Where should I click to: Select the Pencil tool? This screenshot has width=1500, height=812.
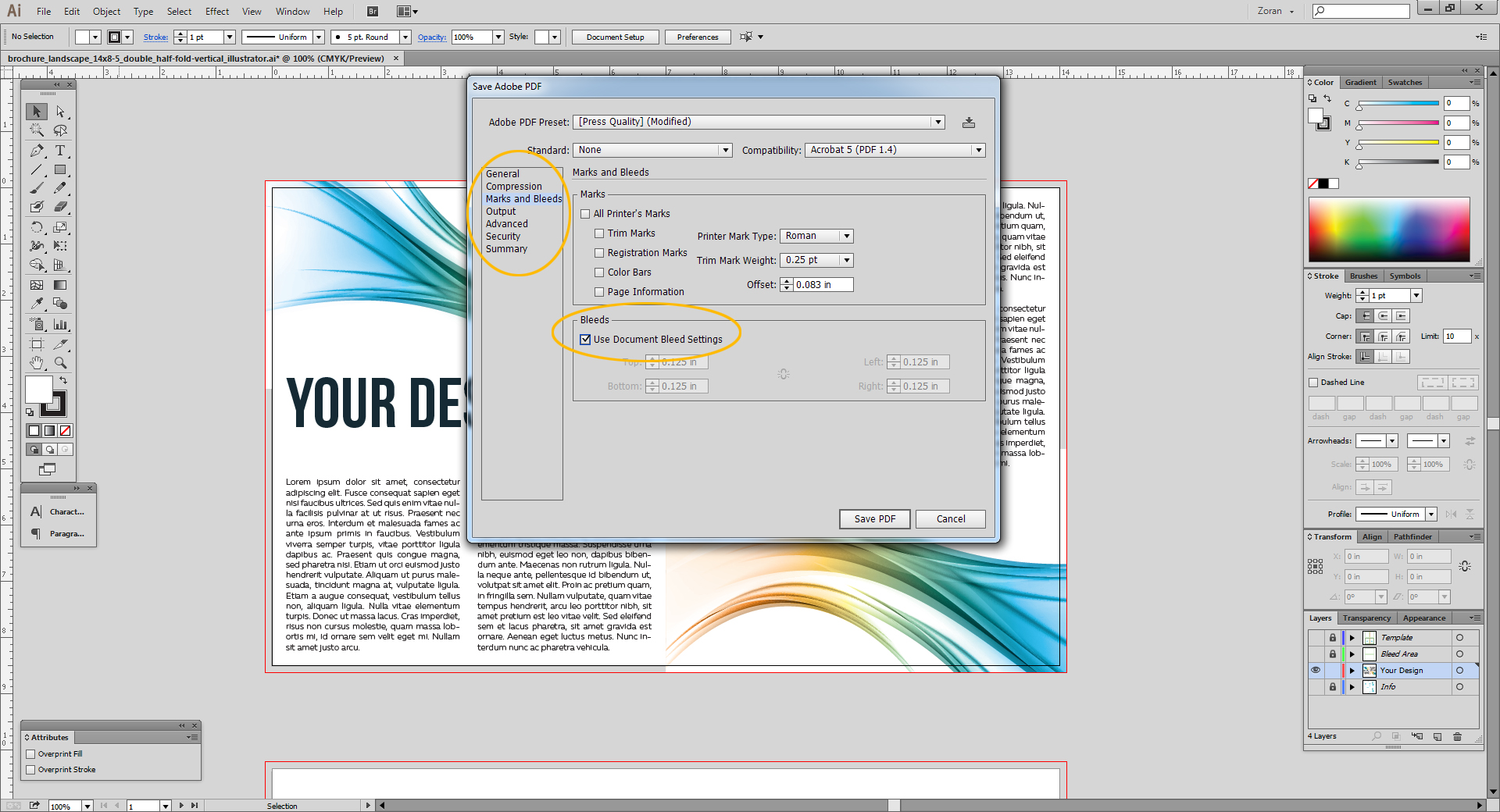[x=60, y=188]
